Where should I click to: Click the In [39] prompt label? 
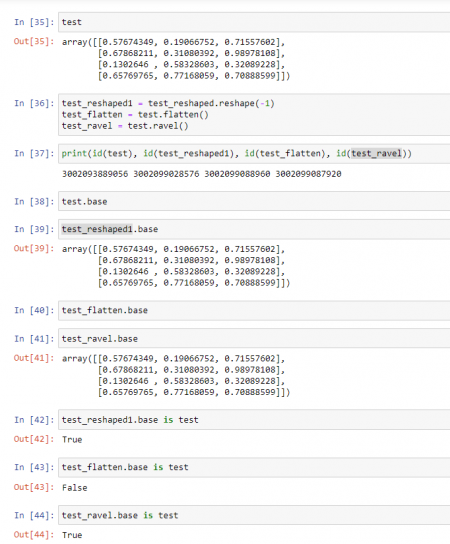34,229
